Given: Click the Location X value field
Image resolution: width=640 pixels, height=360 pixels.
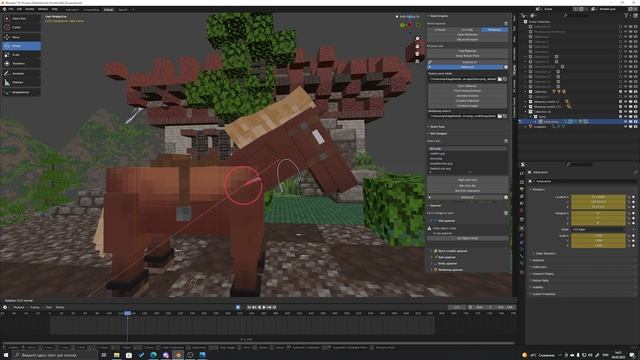Looking at the screenshot, I should (598, 197).
